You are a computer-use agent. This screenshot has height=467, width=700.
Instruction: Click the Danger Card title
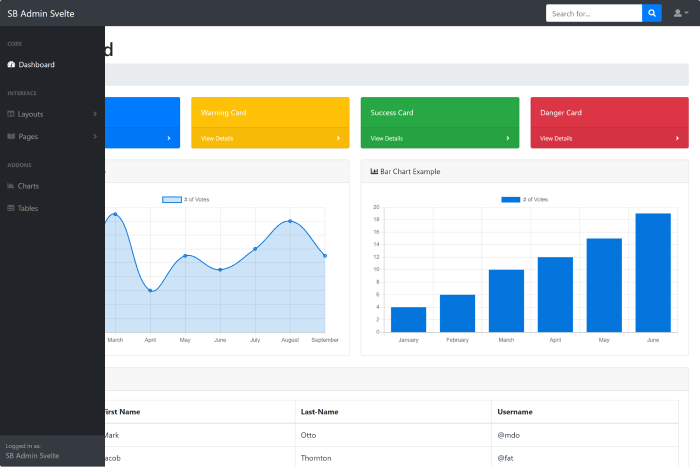(561, 113)
